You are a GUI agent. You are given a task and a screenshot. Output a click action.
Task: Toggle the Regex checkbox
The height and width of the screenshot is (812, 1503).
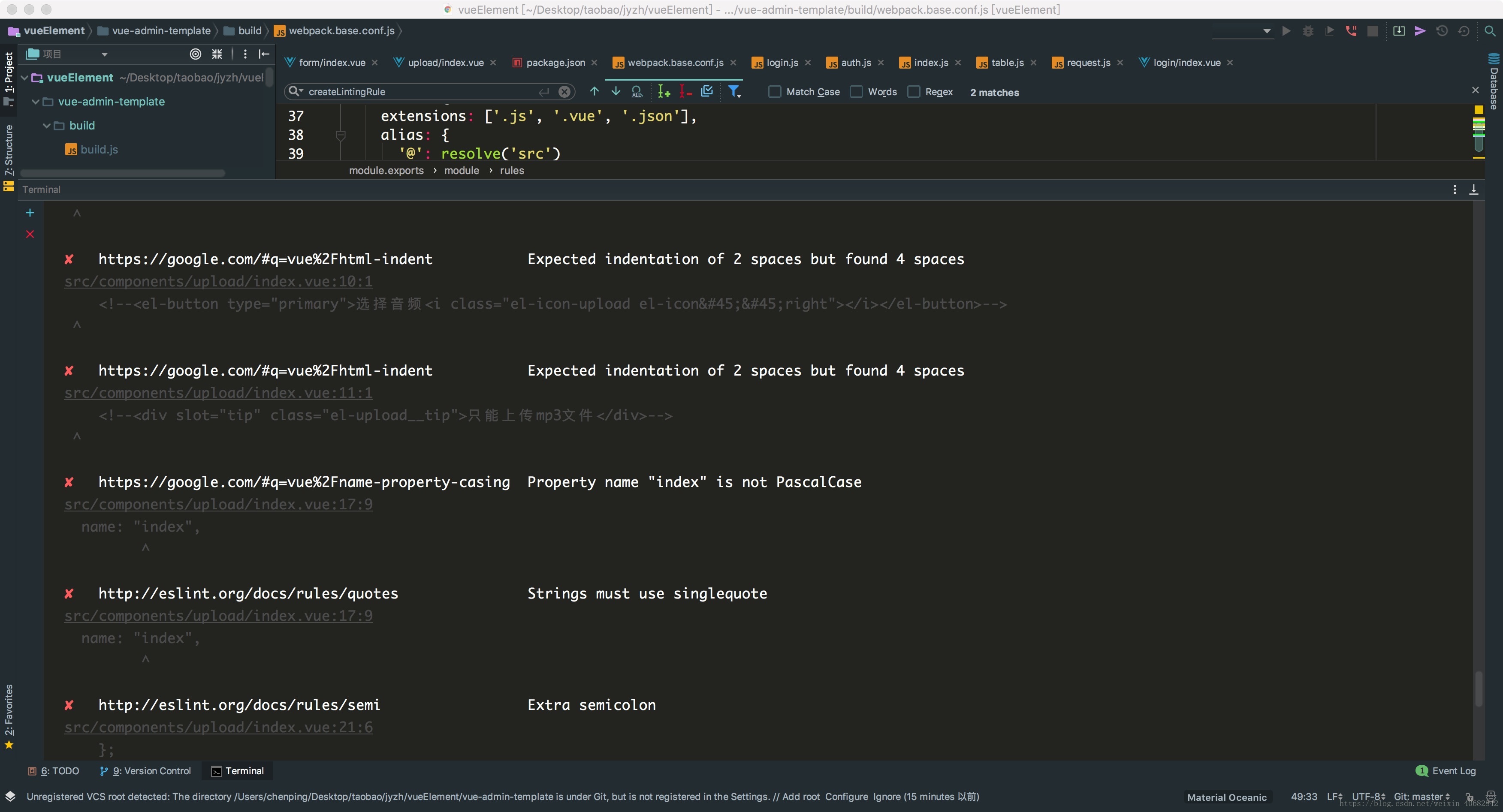(914, 92)
